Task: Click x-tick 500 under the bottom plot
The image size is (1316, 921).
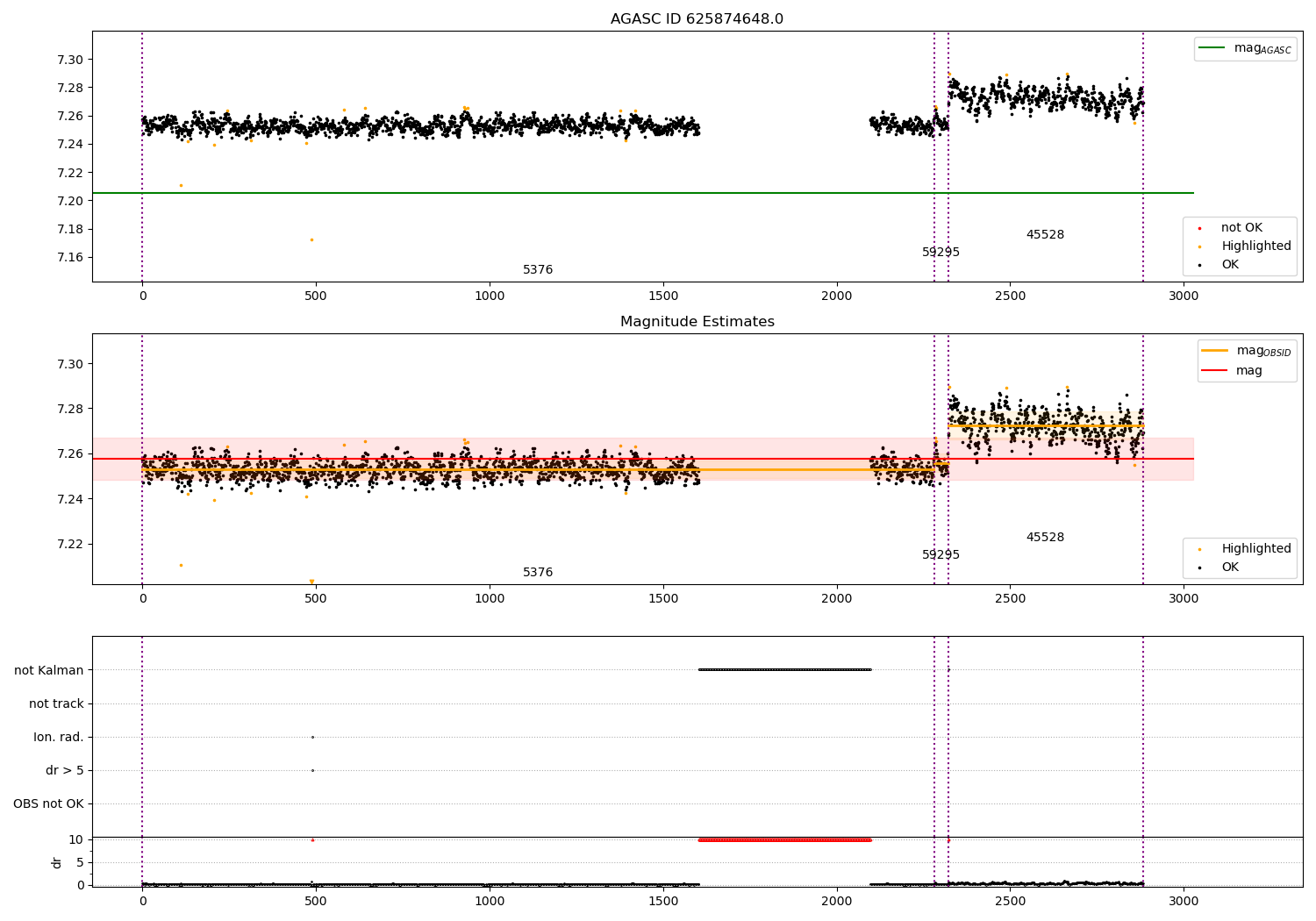Action: (x=316, y=902)
